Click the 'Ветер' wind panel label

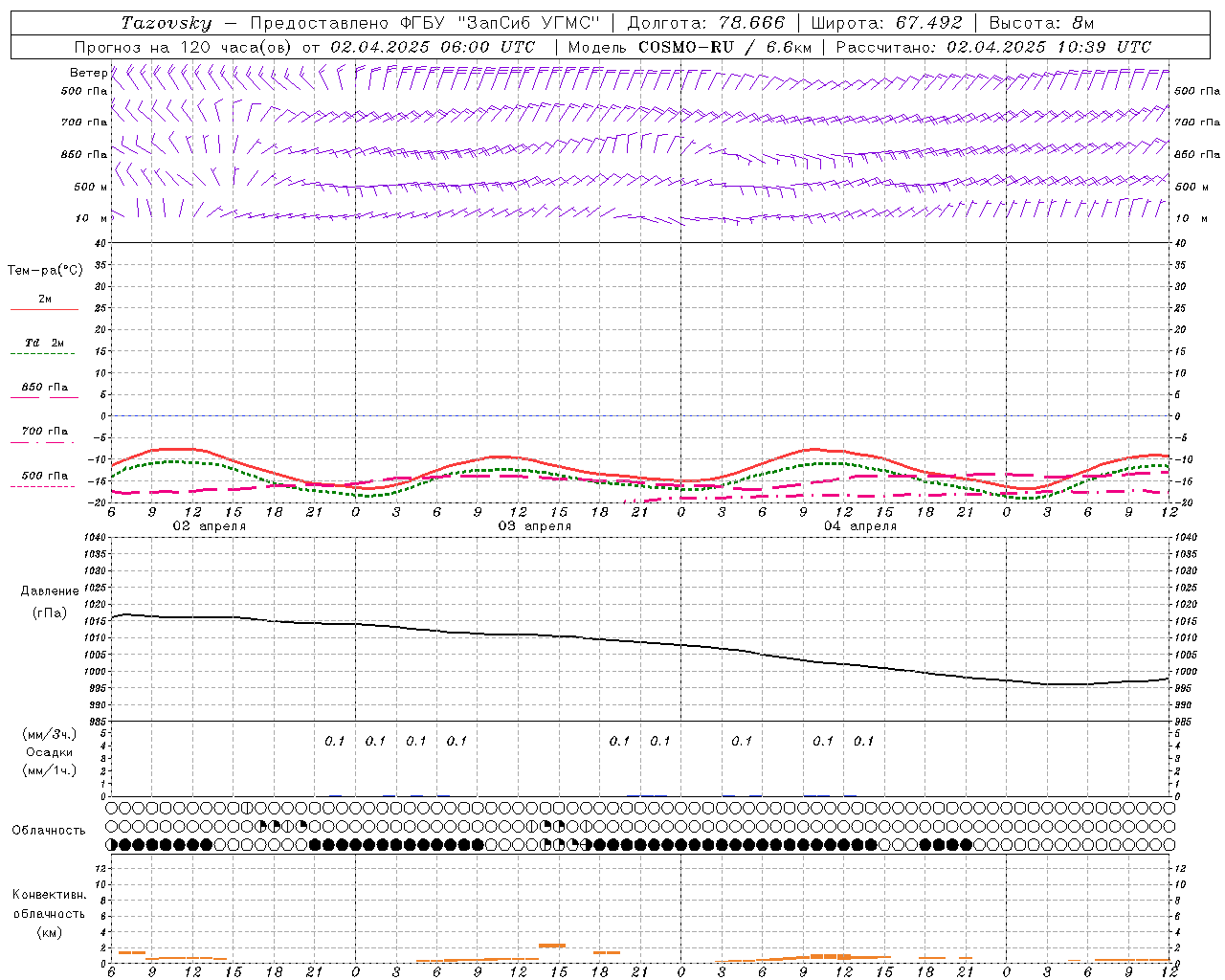pos(89,73)
